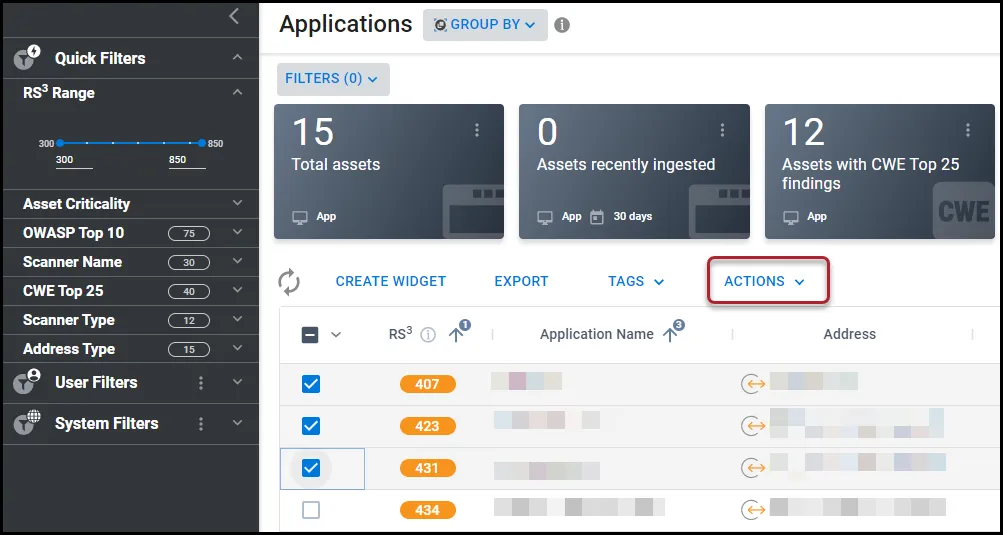Click the RS3 score badge 431

427,468
